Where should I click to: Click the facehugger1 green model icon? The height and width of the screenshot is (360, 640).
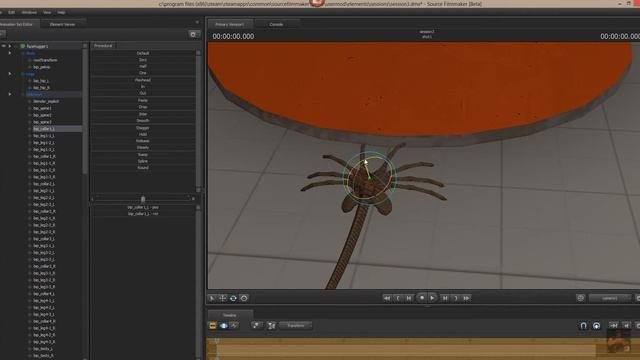[23, 46]
